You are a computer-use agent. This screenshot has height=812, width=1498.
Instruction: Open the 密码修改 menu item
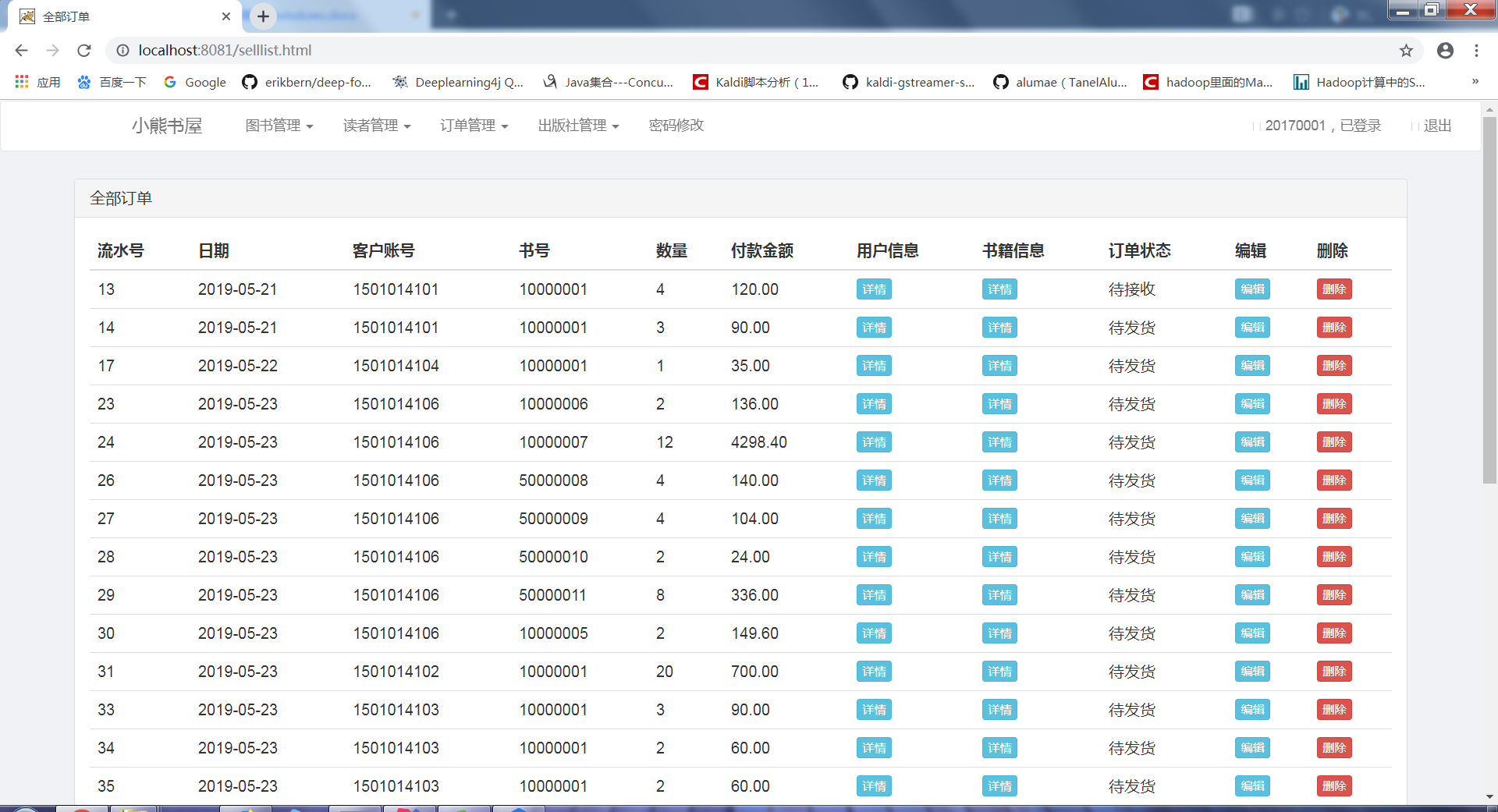point(676,126)
